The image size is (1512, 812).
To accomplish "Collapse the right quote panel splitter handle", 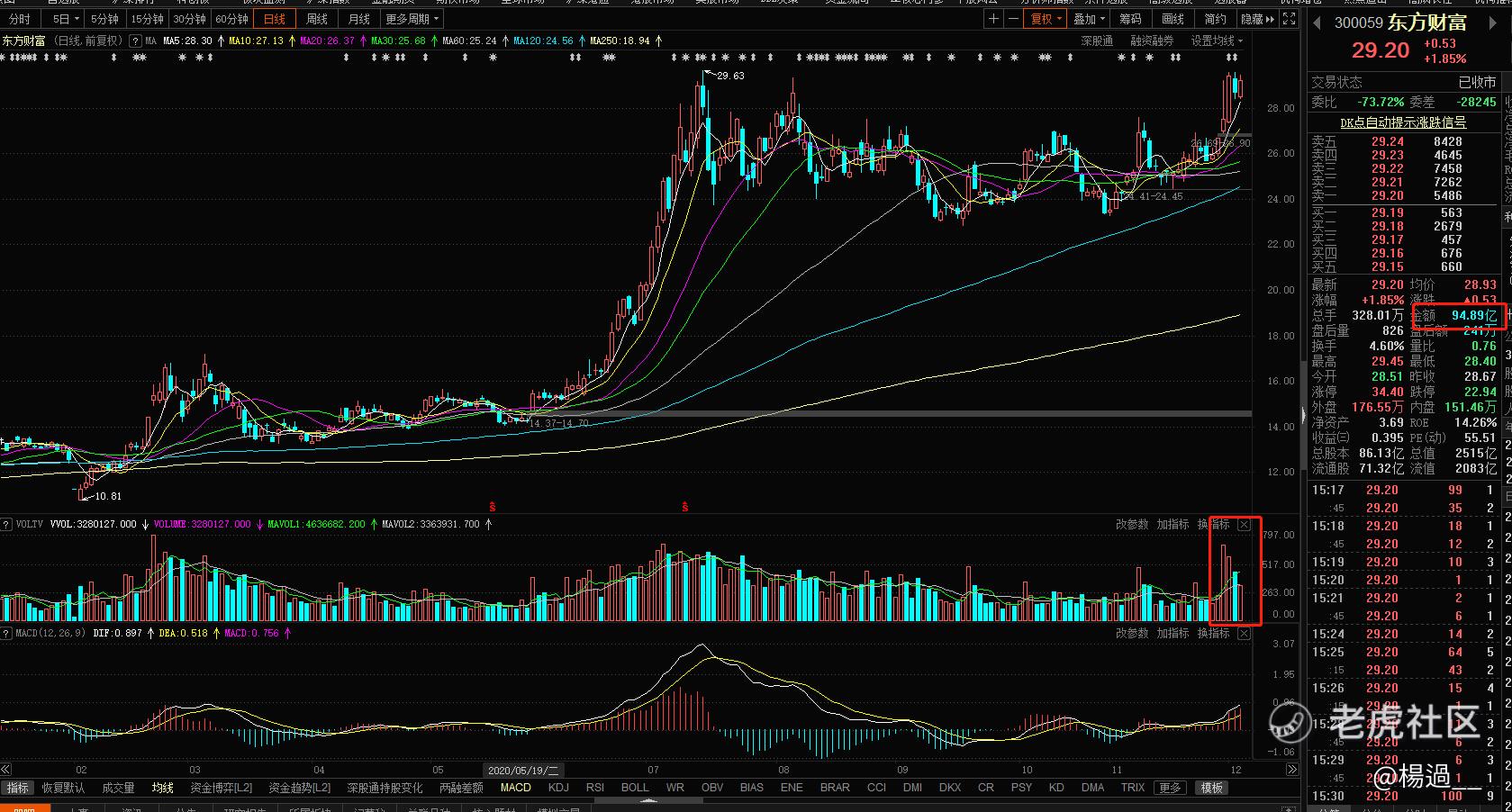I will click(x=1302, y=414).
